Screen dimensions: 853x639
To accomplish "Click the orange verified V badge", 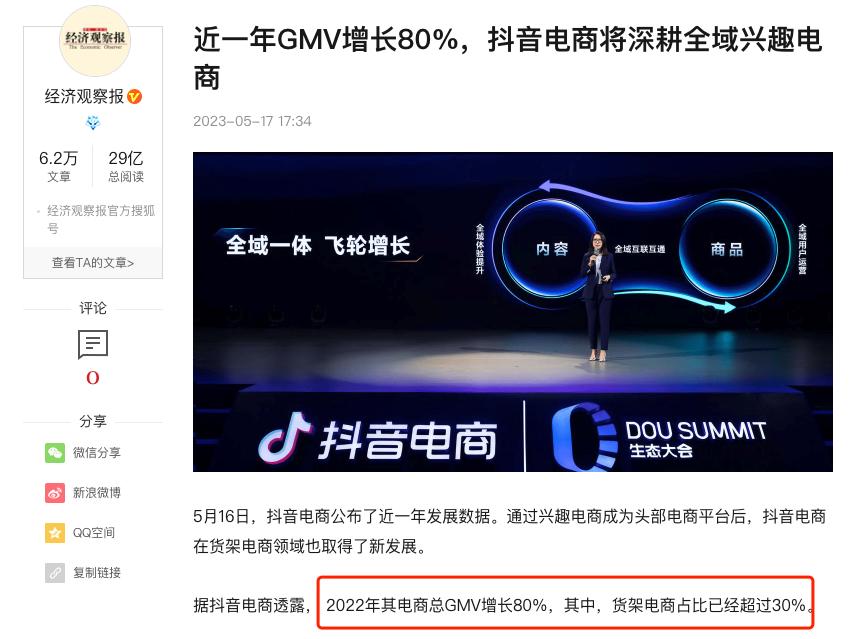I will tap(134, 97).
